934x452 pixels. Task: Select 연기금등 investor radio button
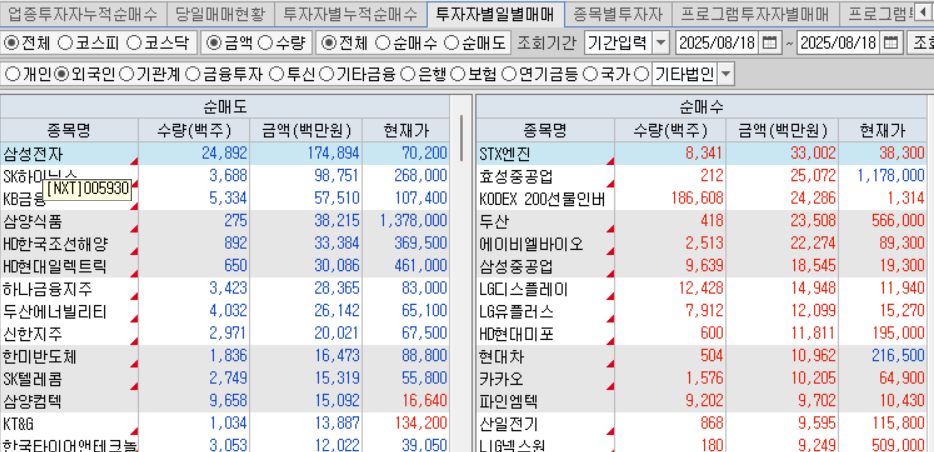click(x=509, y=74)
